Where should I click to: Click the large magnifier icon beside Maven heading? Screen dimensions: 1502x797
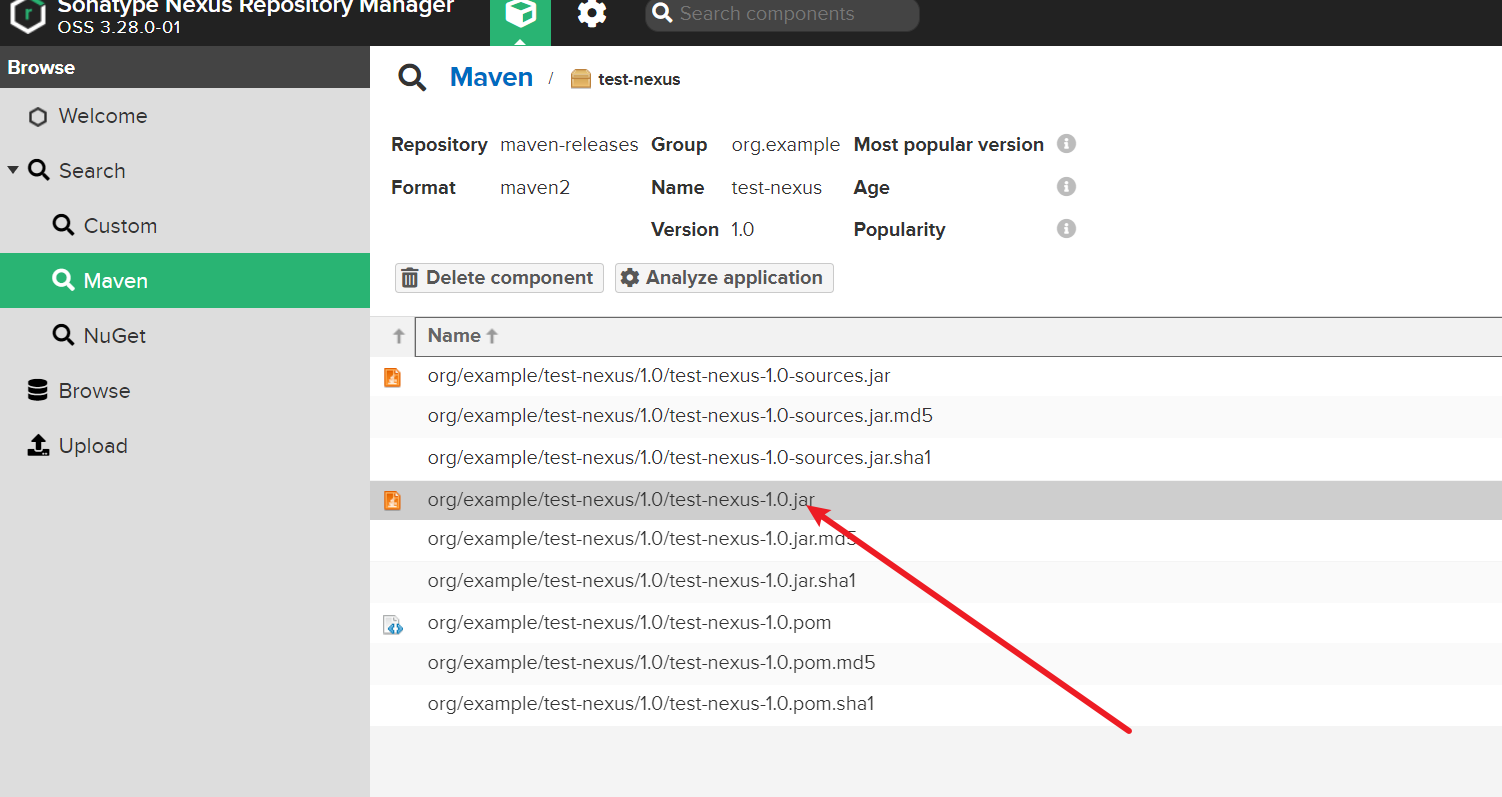click(x=412, y=78)
